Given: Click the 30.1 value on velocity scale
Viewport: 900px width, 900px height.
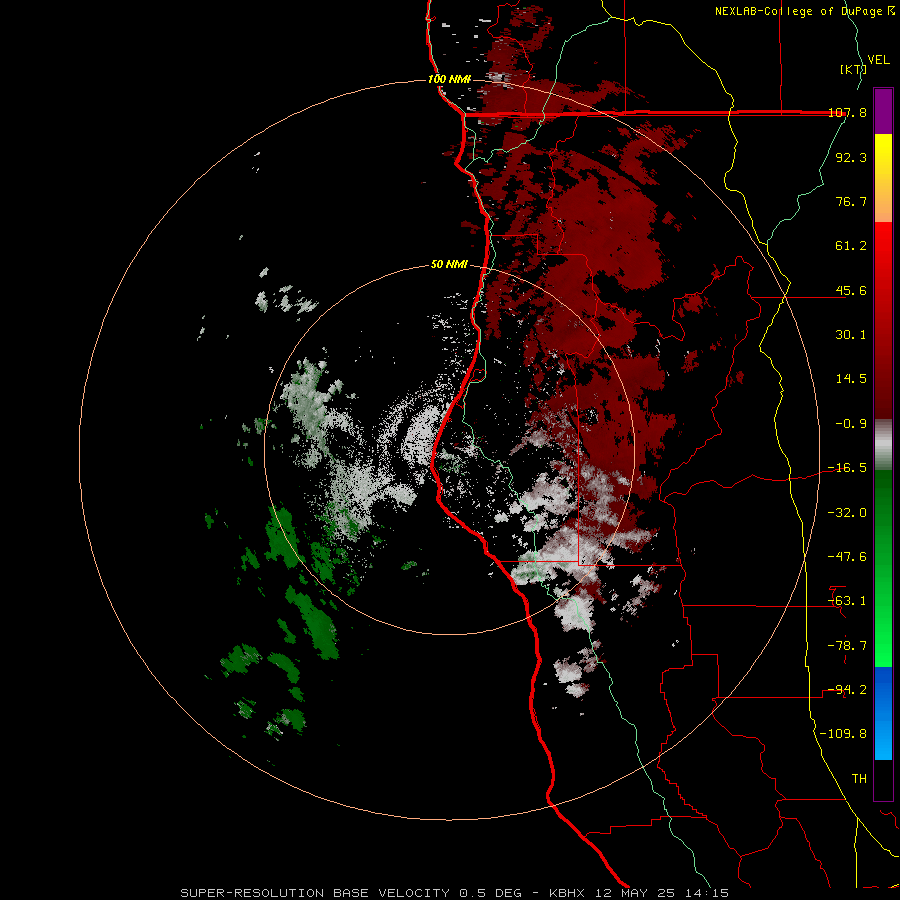Looking at the screenshot, I should point(851,335).
